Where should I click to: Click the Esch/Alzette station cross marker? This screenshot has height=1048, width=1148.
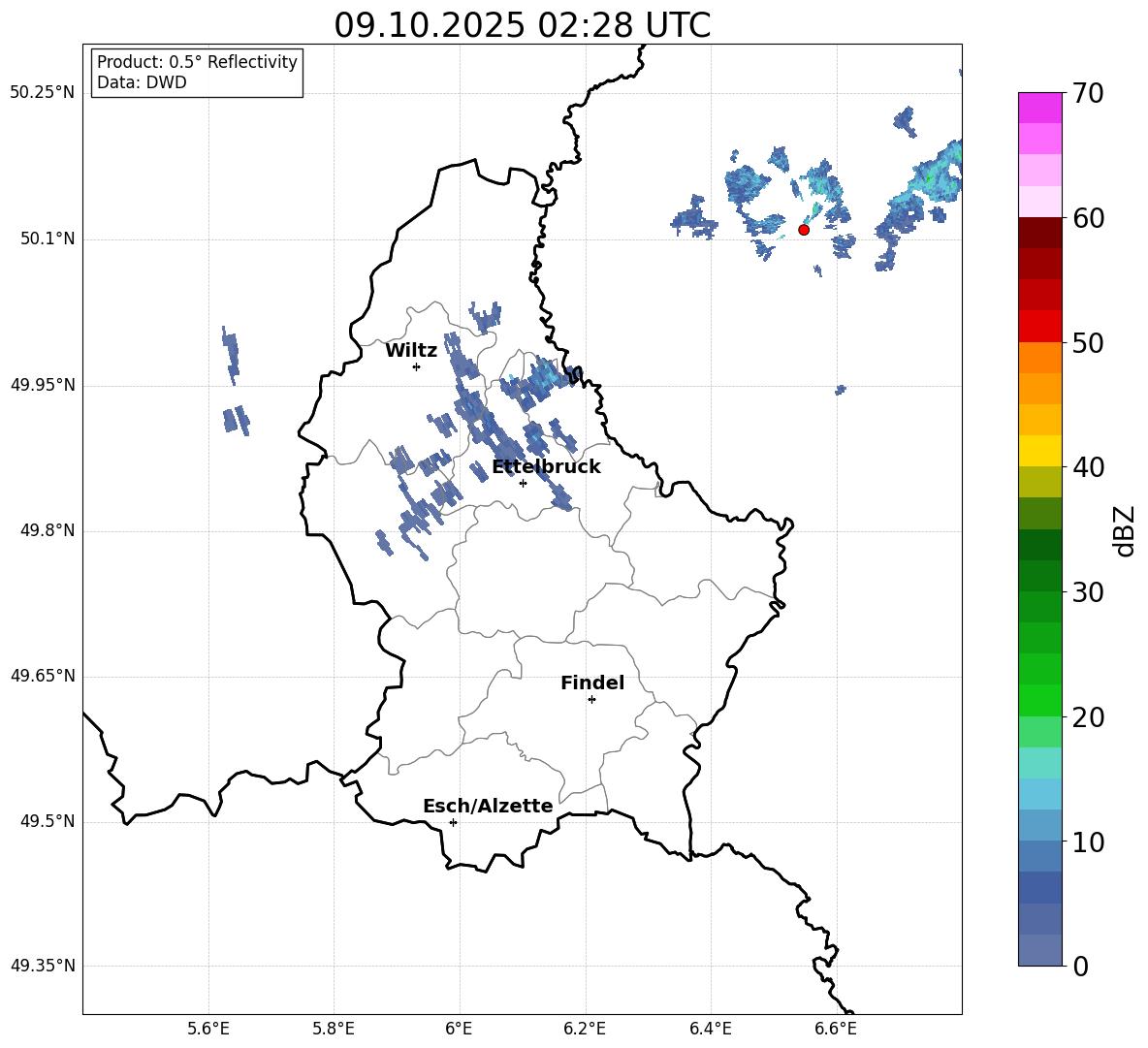click(453, 822)
